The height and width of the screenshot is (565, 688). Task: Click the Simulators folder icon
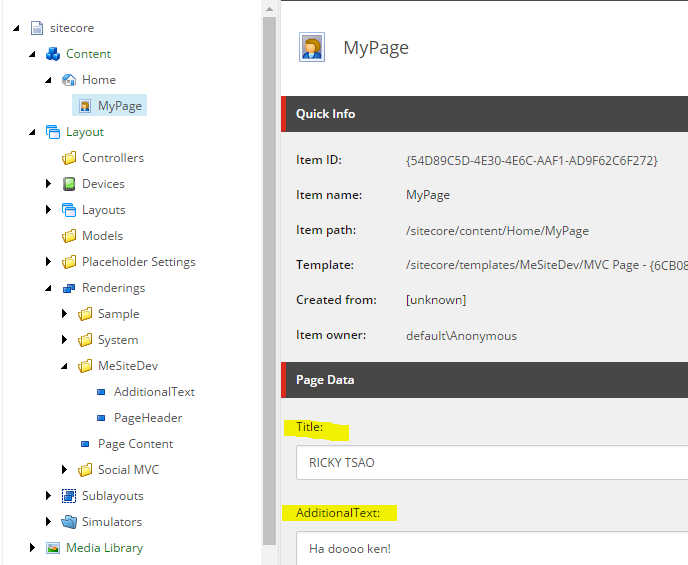(x=69, y=522)
